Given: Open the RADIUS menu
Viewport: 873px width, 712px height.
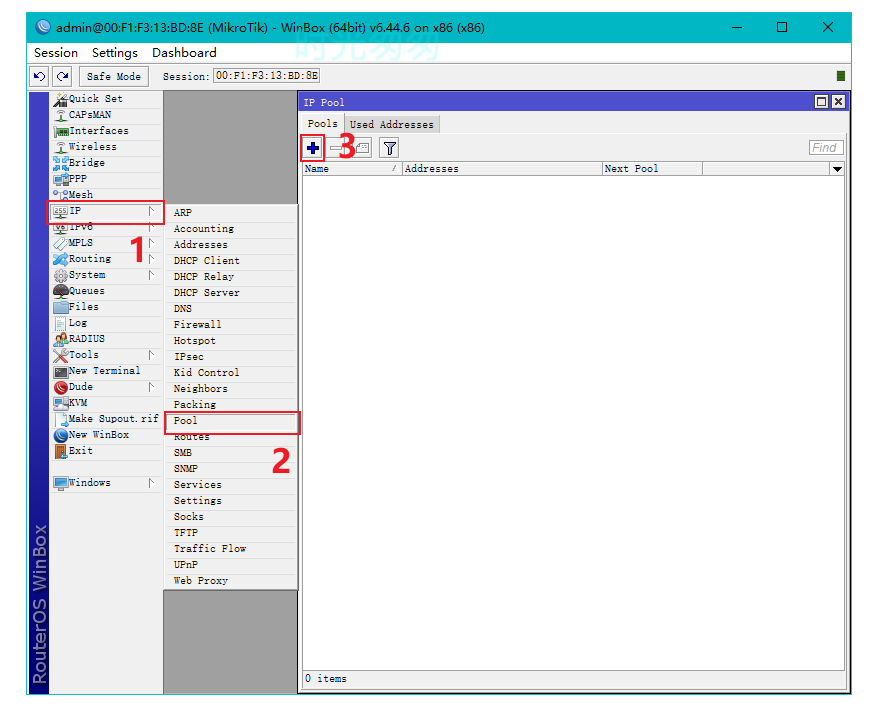Looking at the screenshot, I should pos(106,339).
